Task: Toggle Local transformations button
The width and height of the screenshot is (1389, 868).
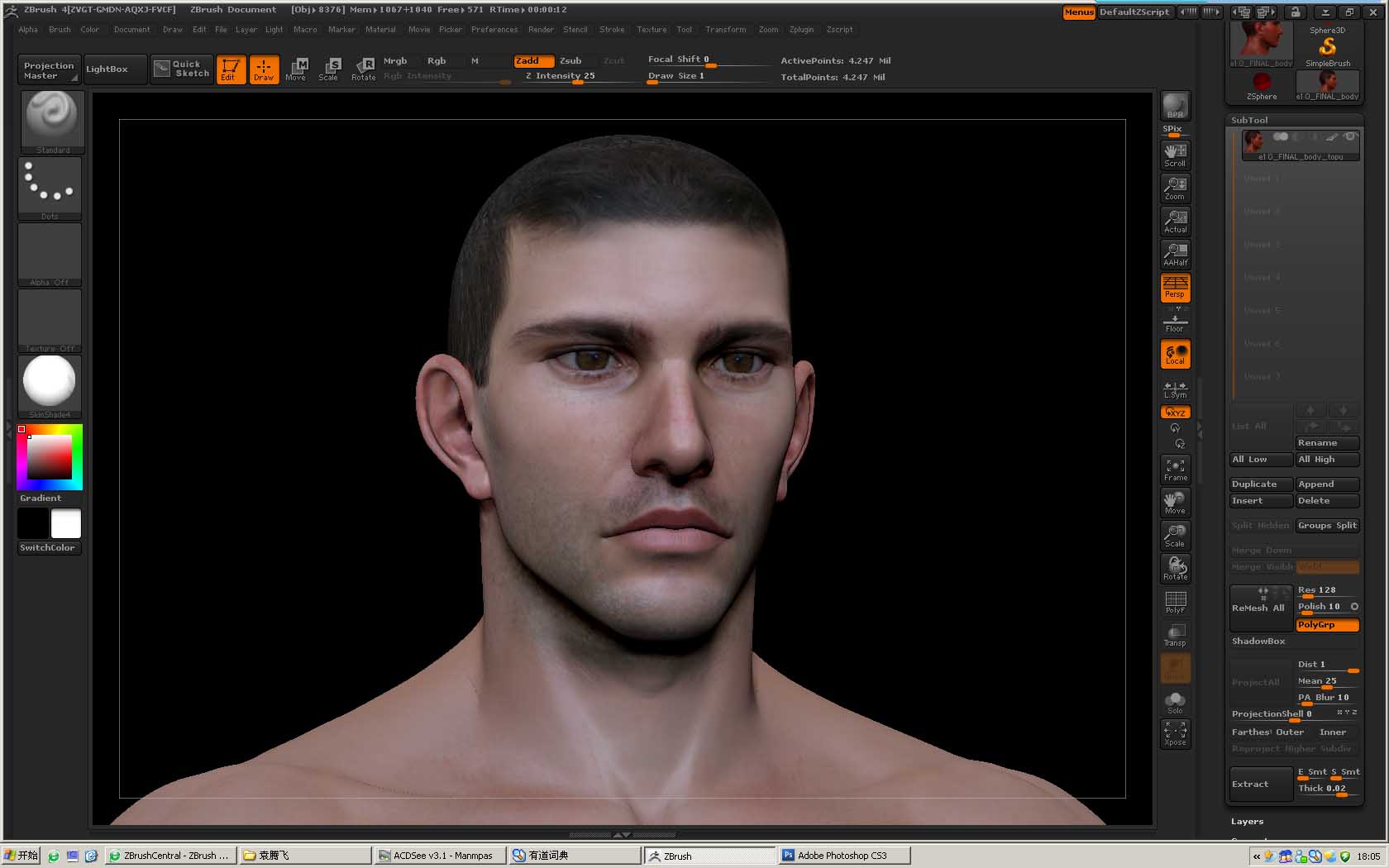Action: coord(1175,354)
